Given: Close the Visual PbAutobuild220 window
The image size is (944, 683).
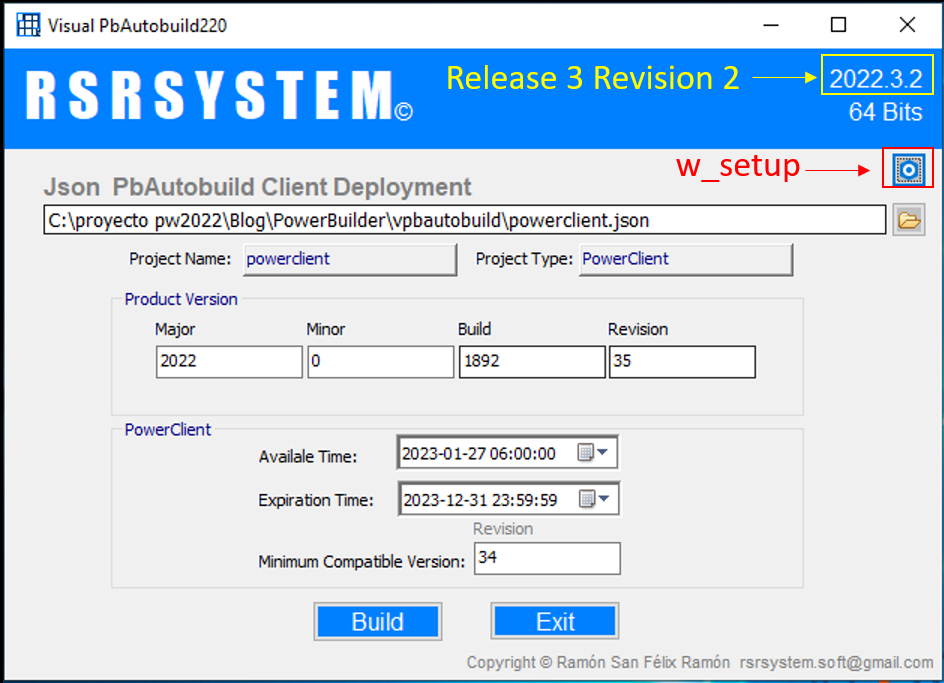Looking at the screenshot, I should [x=907, y=25].
